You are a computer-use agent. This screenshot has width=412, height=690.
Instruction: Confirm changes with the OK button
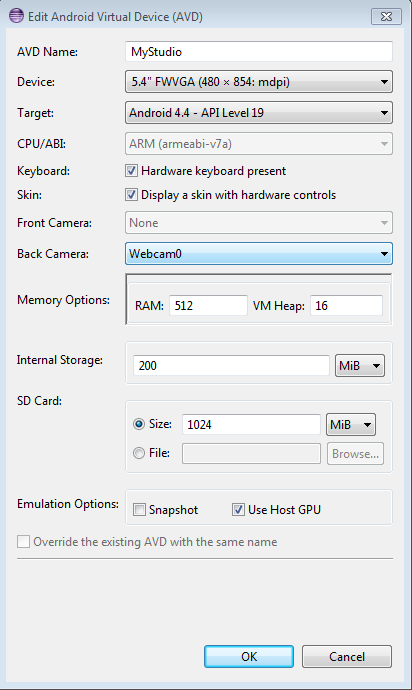[x=249, y=657]
